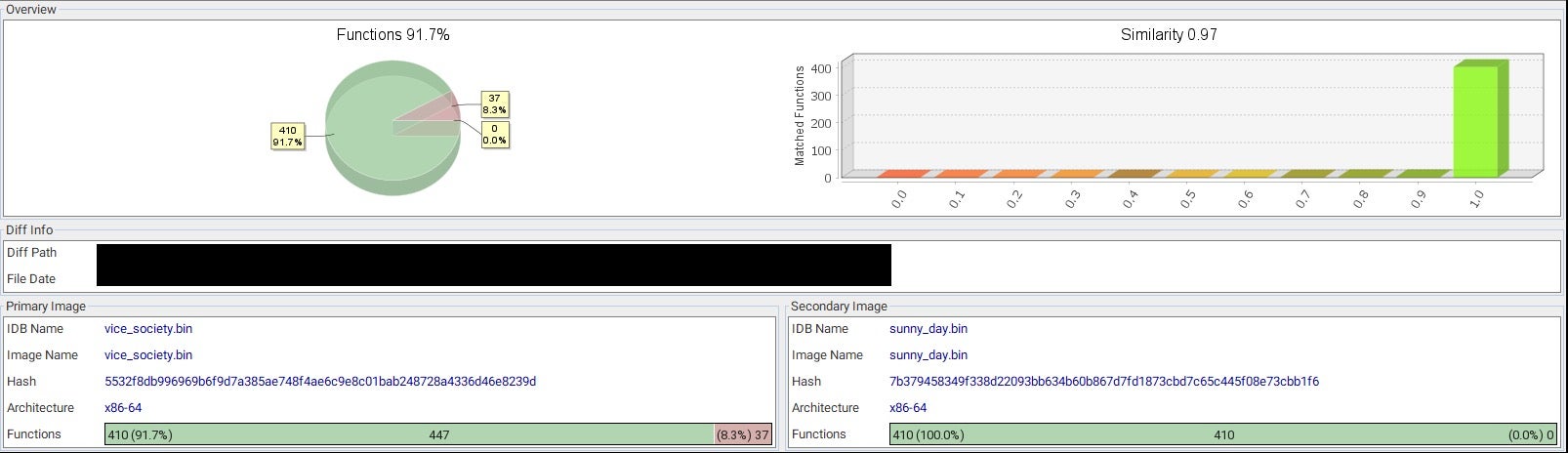Click the 'Similarity 0.97' chart title
1568x453 pixels.
[1168, 34]
